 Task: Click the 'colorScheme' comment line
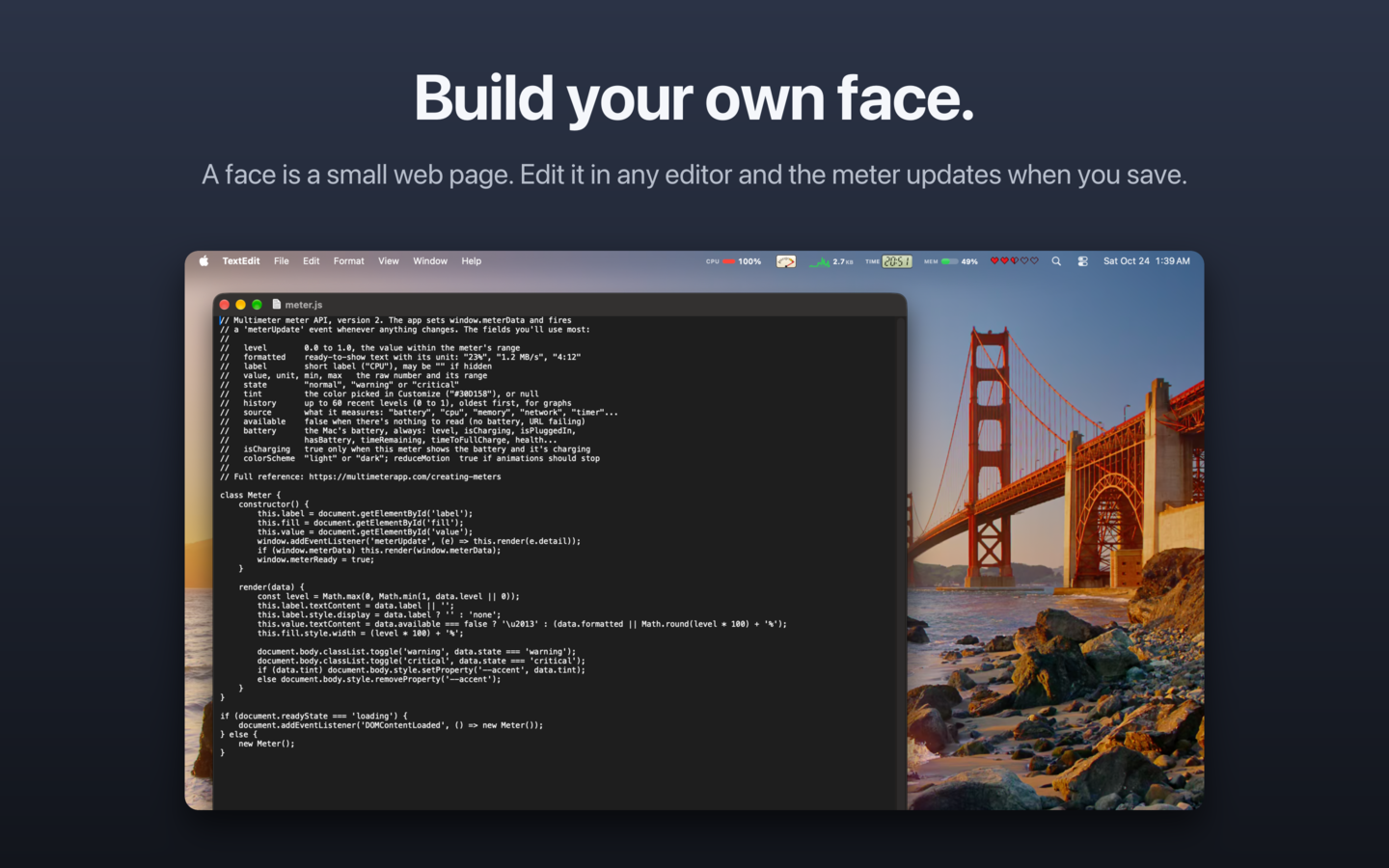(410, 458)
